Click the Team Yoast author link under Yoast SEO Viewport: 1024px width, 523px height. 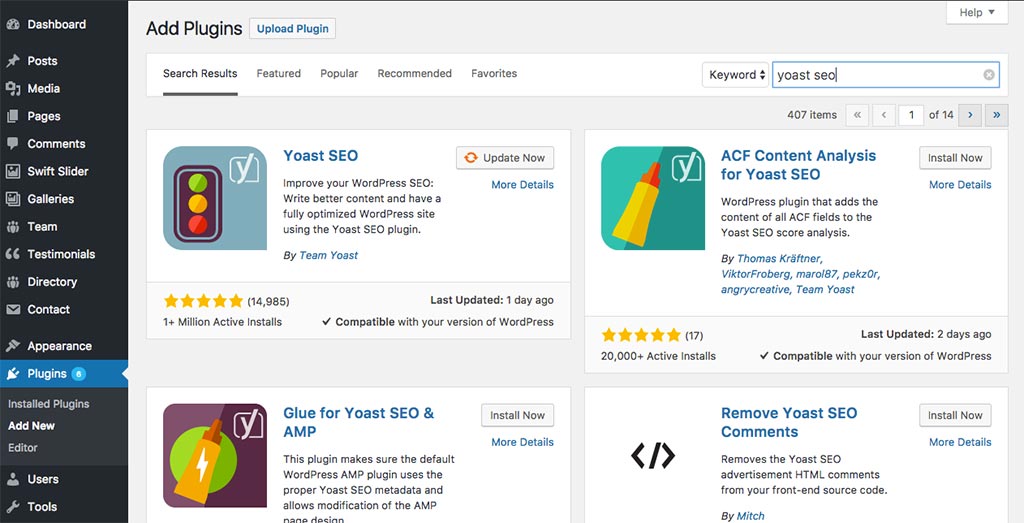(328, 255)
